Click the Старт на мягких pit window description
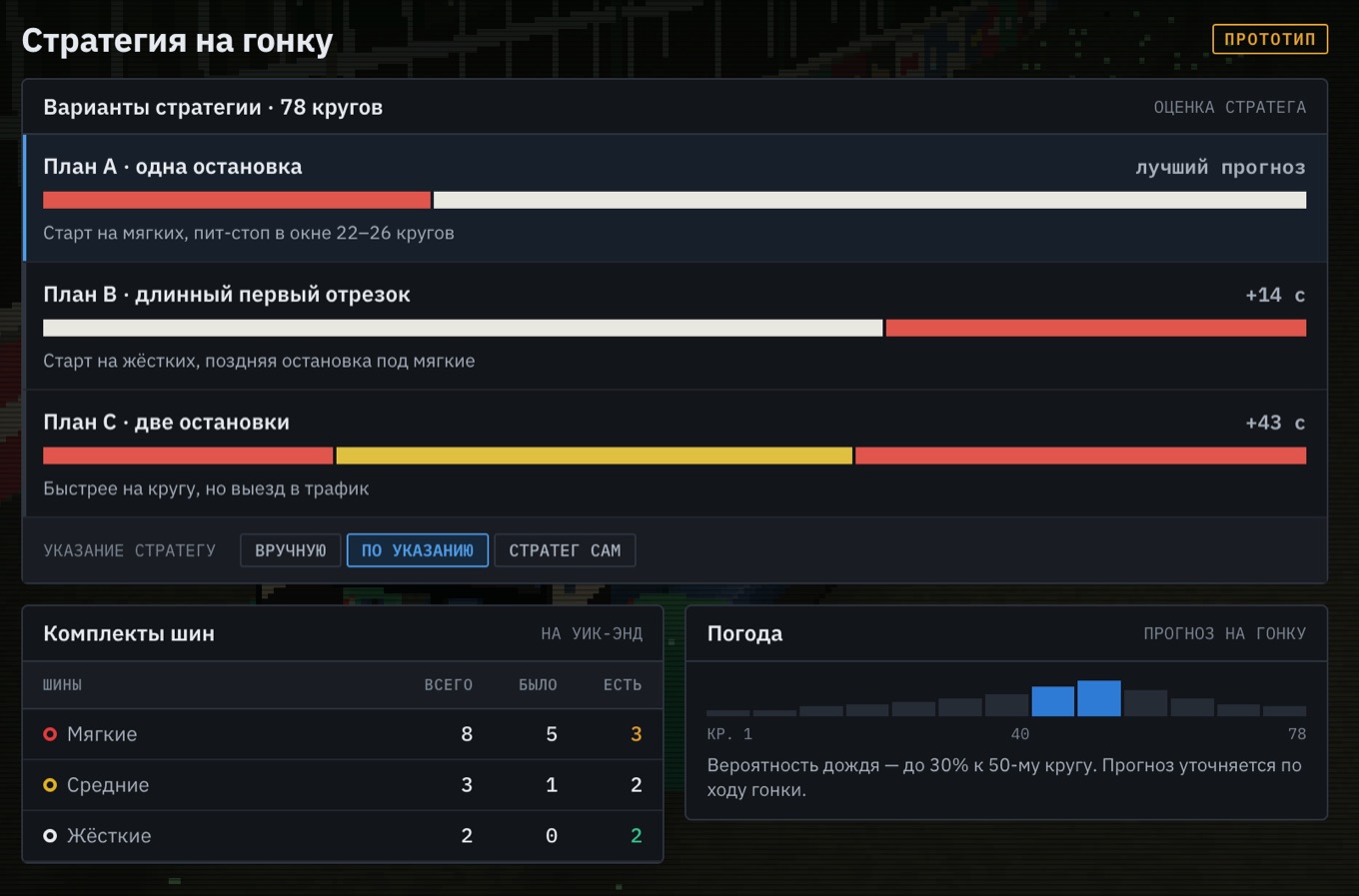The height and width of the screenshot is (896, 1359). pos(249,233)
